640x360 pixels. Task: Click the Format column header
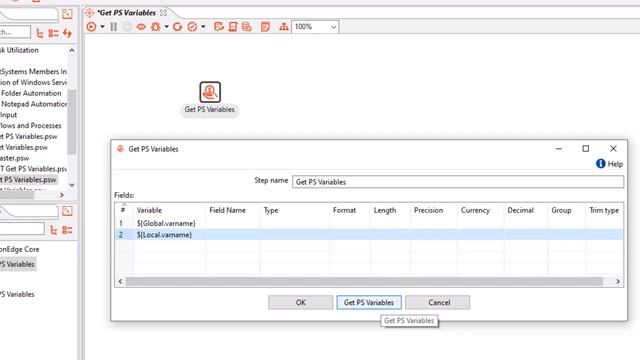pos(344,210)
